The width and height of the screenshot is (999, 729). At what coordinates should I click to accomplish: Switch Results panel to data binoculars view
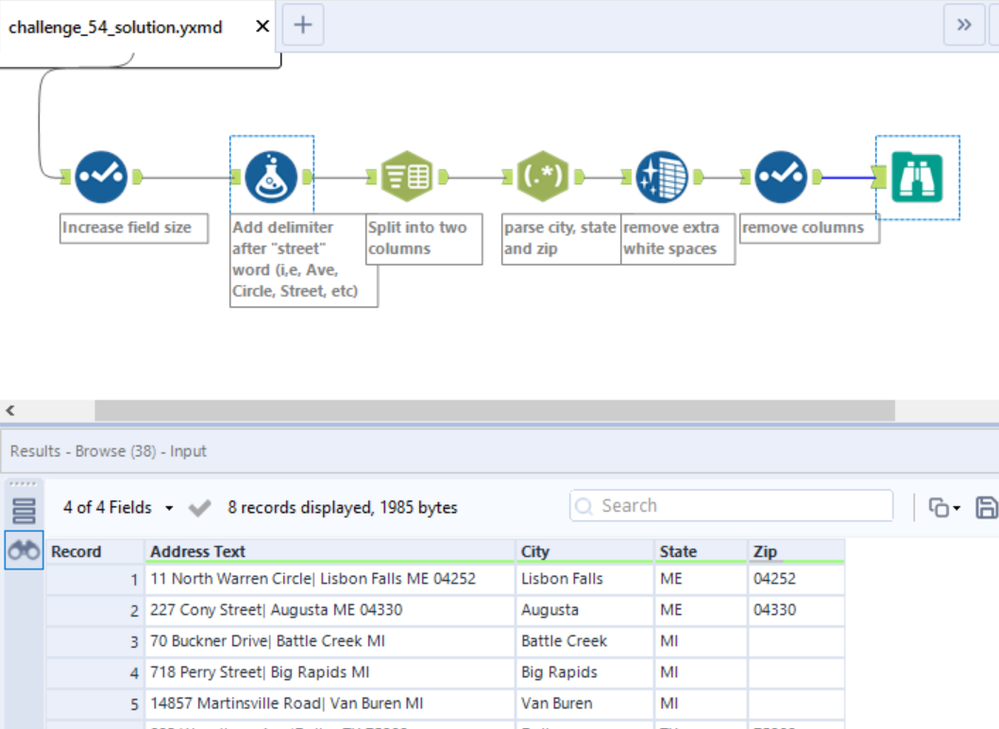click(24, 551)
